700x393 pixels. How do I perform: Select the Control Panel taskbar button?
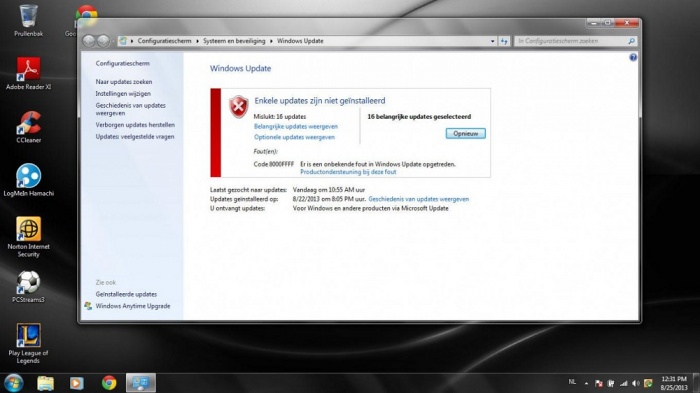point(141,383)
